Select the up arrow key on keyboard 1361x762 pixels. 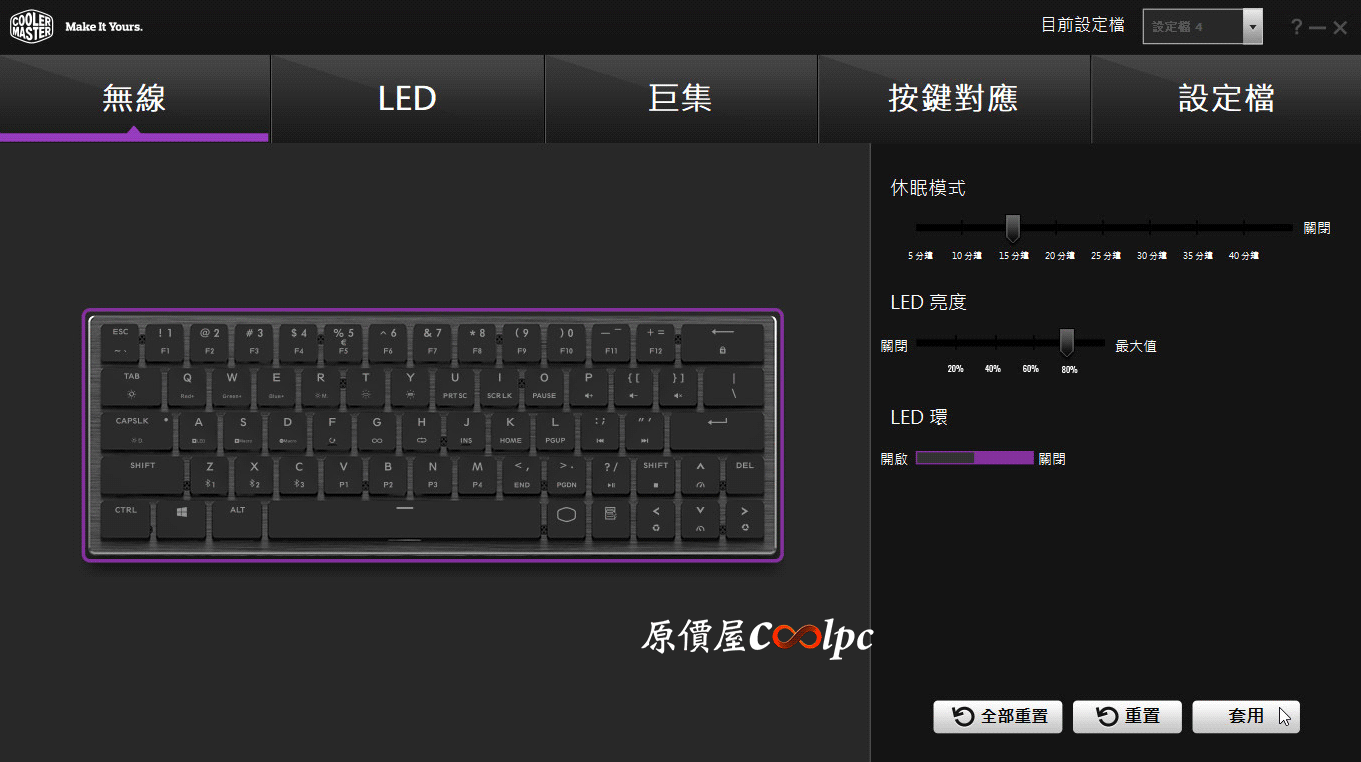point(700,472)
